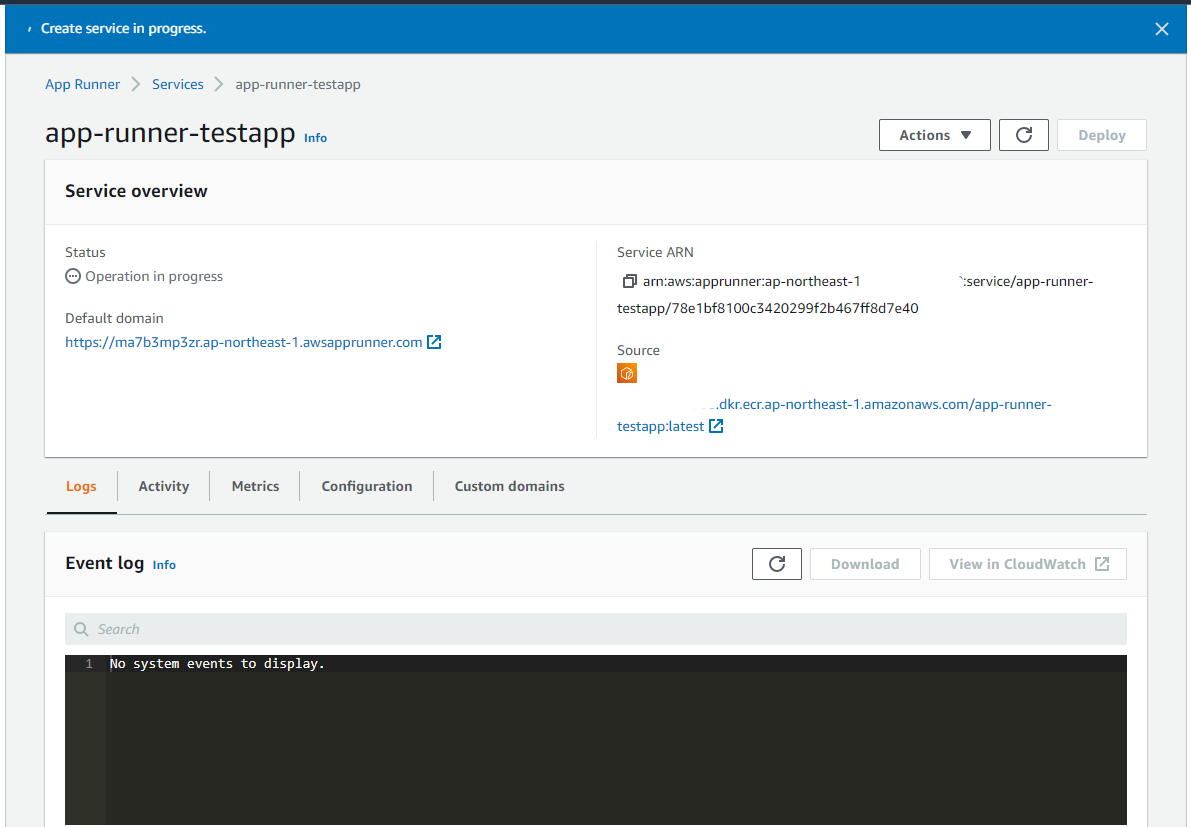Refresh the service overview page
This screenshot has height=827, width=1191.
tap(1023, 134)
